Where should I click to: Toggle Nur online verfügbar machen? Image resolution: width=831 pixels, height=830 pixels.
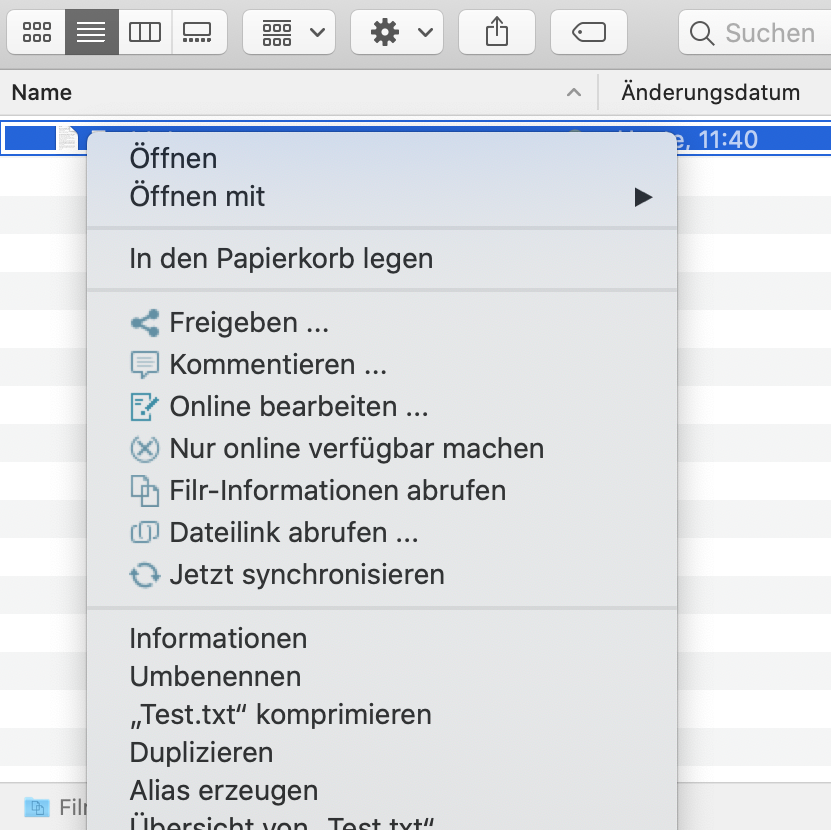356,449
